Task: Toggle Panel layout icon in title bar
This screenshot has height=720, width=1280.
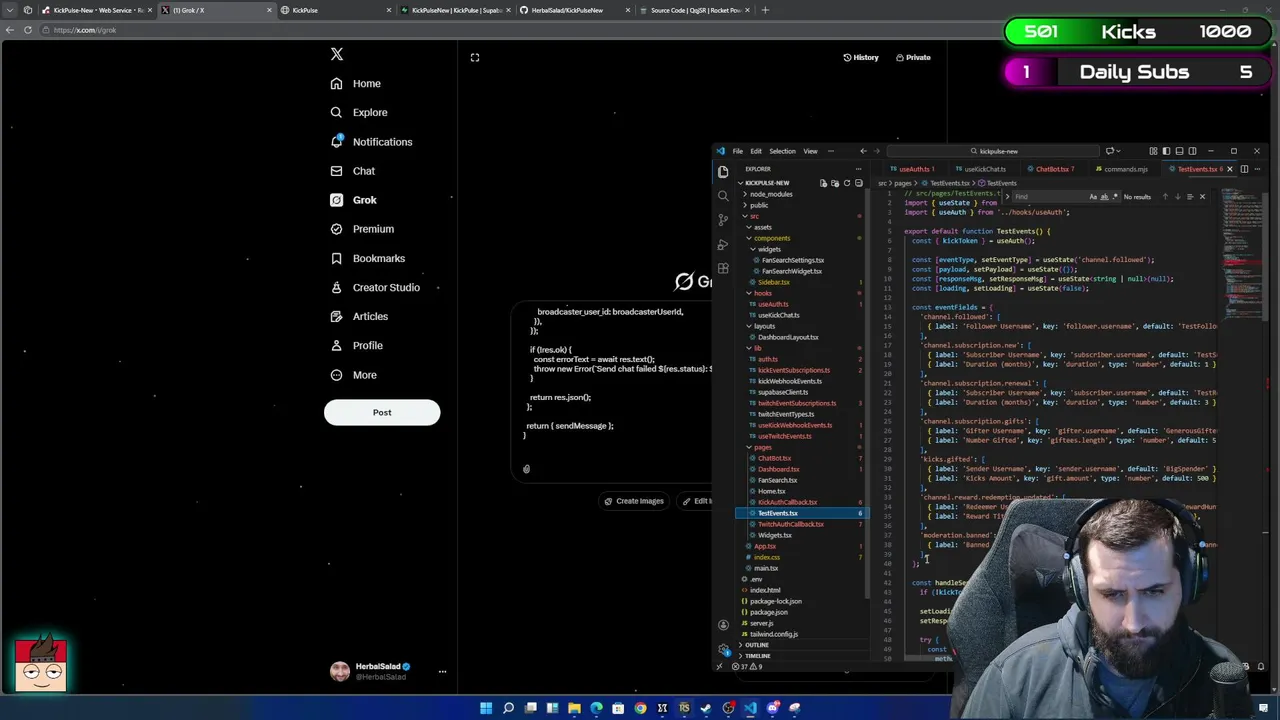Action: [1179, 151]
